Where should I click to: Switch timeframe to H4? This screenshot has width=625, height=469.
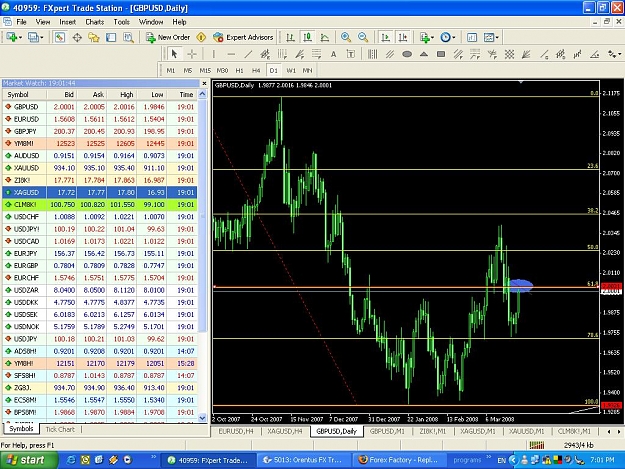pos(256,71)
